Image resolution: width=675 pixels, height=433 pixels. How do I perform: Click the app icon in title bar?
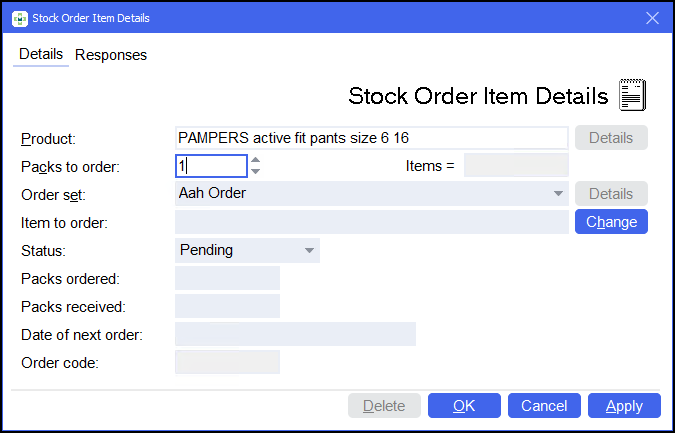[19, 17]
